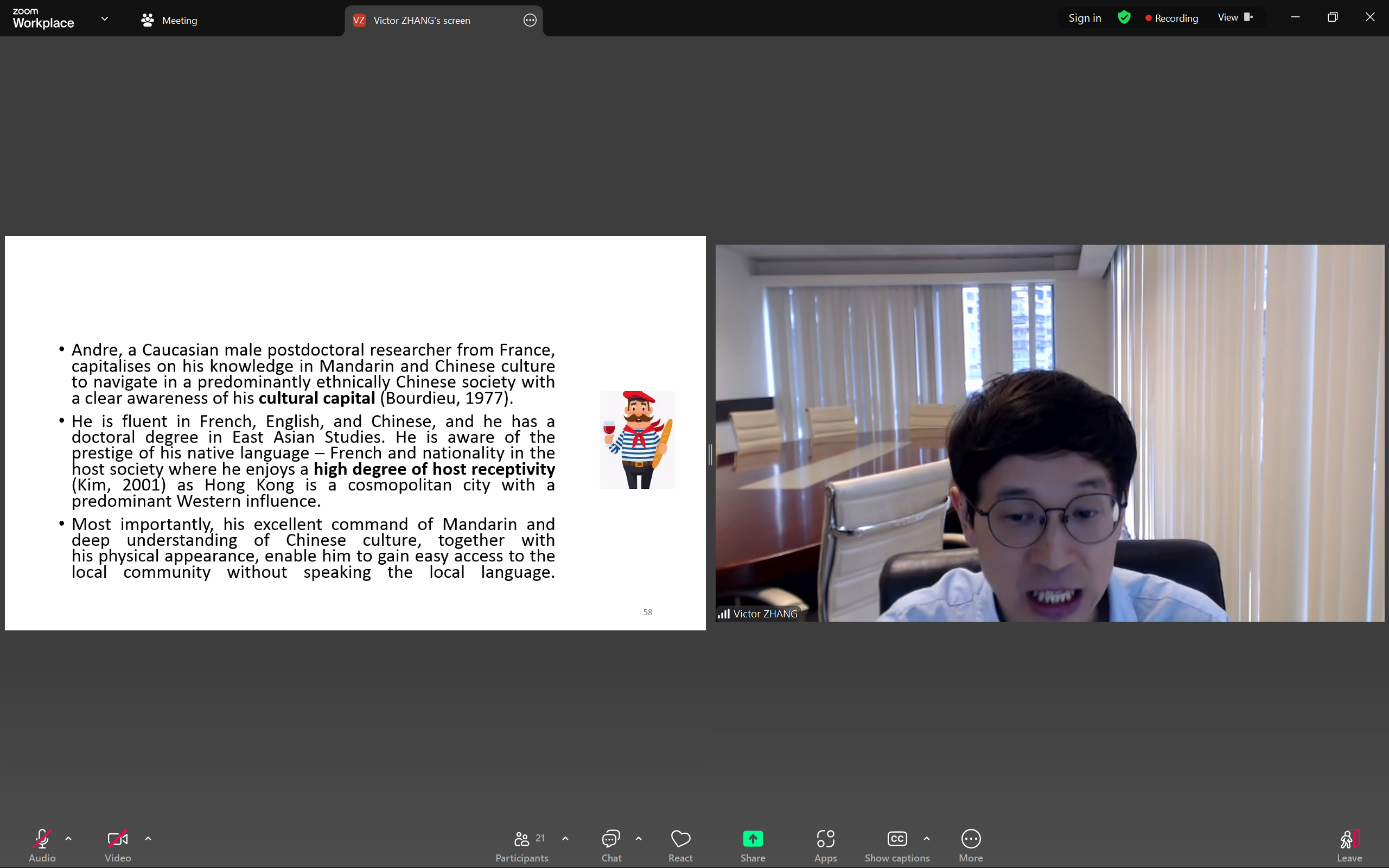Expand the Zoom Workplace dropdown

coord(105,19)
